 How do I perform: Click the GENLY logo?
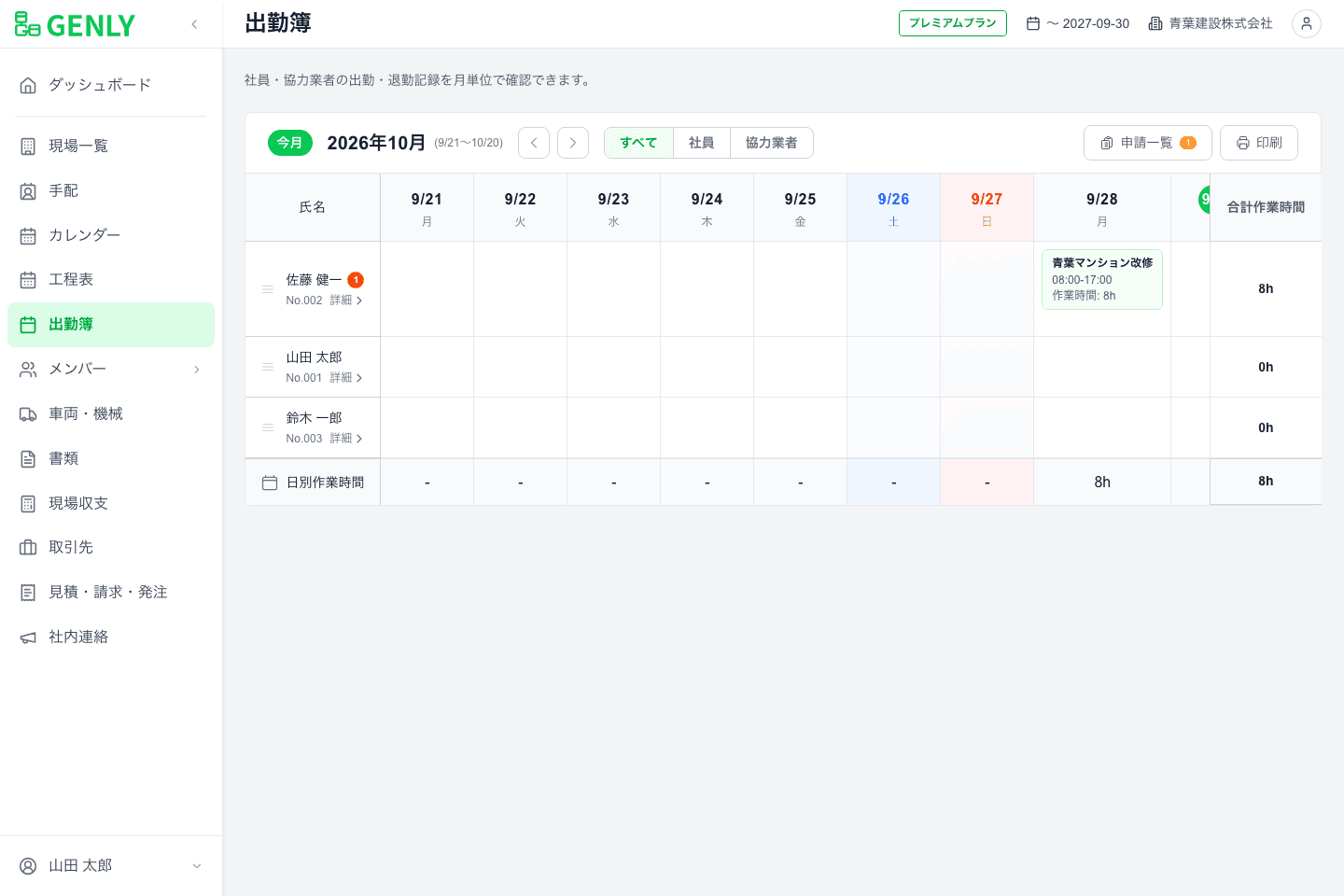click(75, 25)
